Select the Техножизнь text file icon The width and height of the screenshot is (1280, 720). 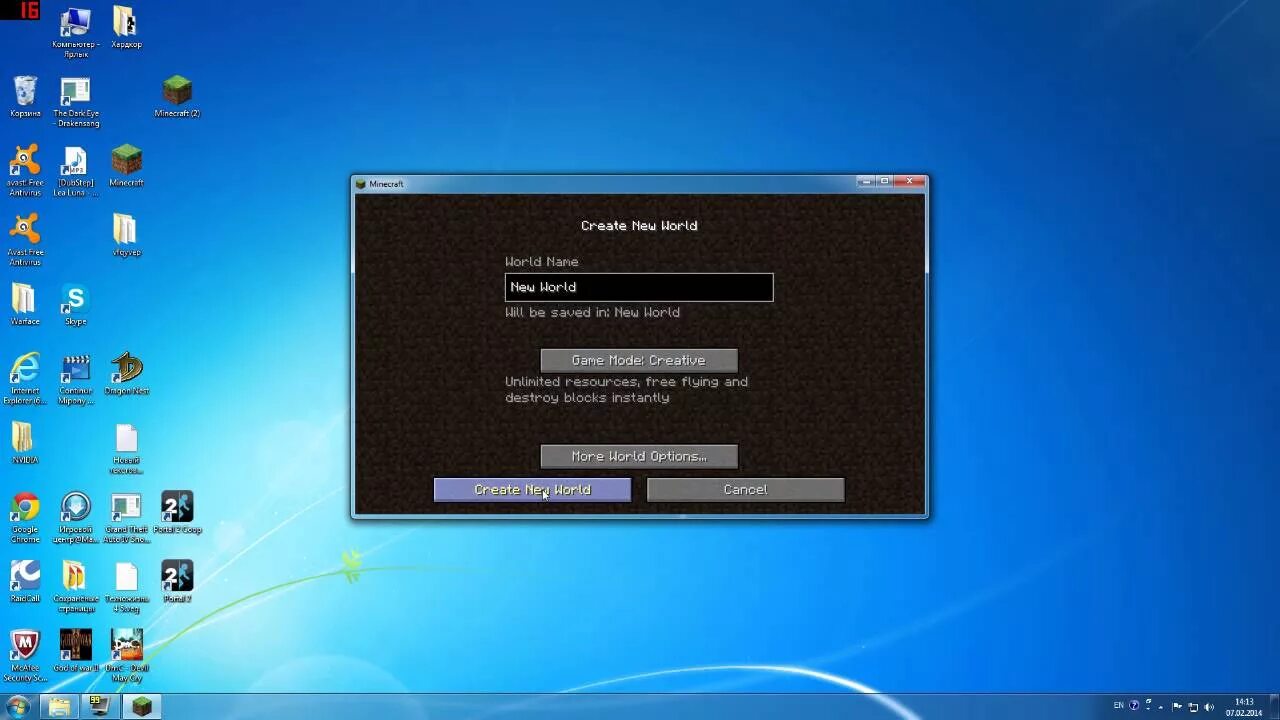click(126, 586)
